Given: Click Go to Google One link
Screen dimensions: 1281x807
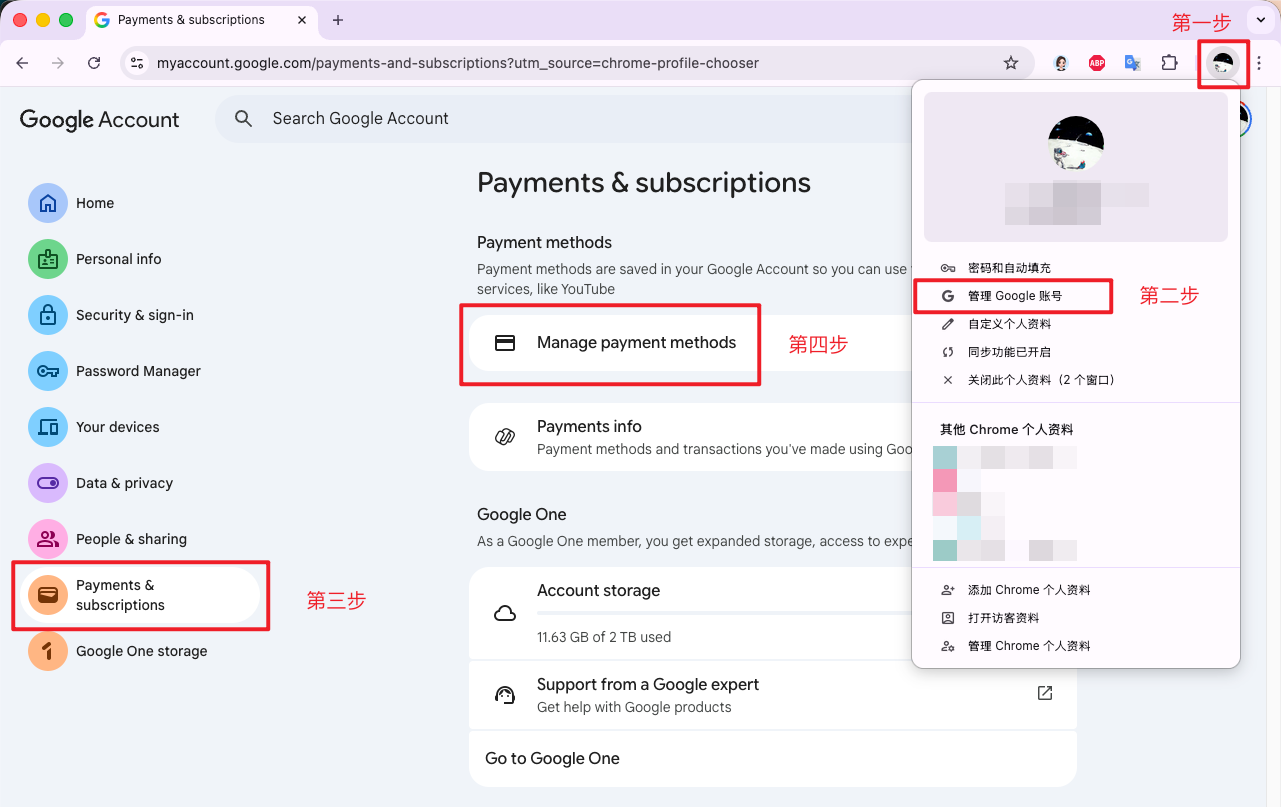Looking at the screenshot, I should tap(552, 758).
